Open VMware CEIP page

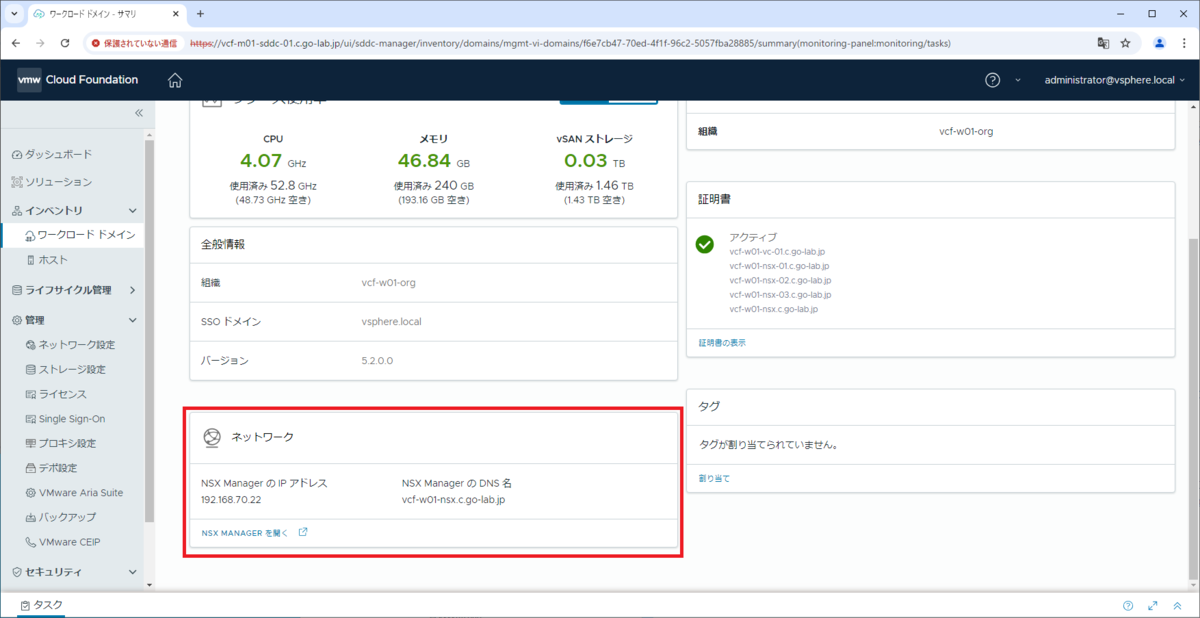70,542
